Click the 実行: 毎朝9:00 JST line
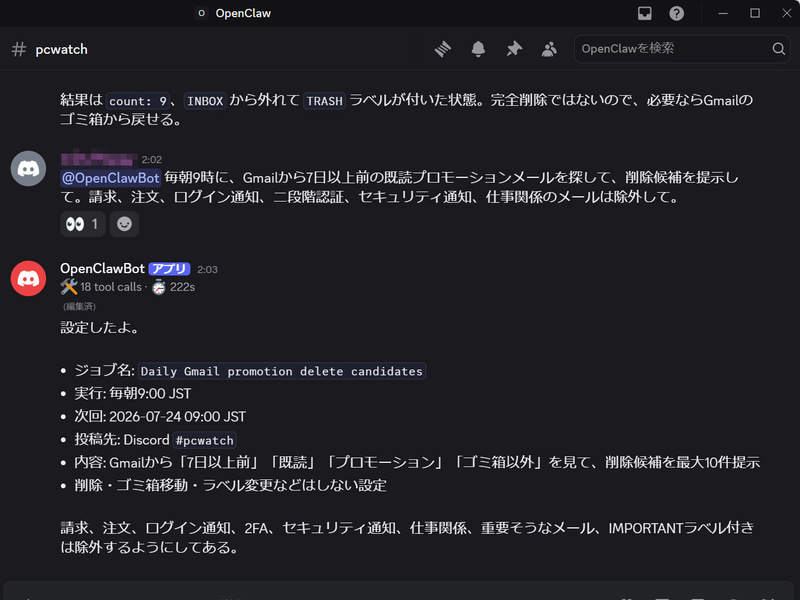 [133, 394]
